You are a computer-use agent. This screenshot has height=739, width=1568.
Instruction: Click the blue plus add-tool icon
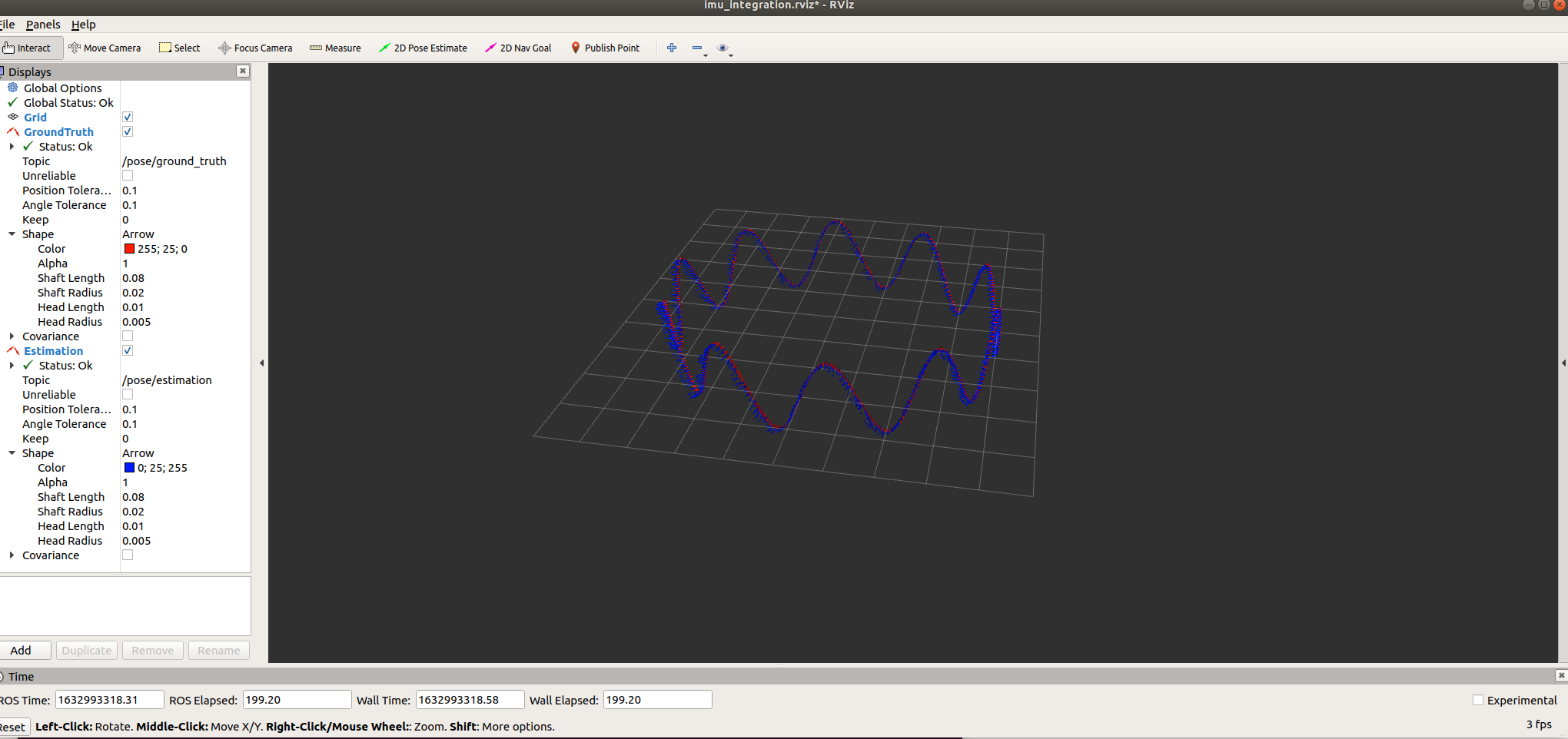672,48
